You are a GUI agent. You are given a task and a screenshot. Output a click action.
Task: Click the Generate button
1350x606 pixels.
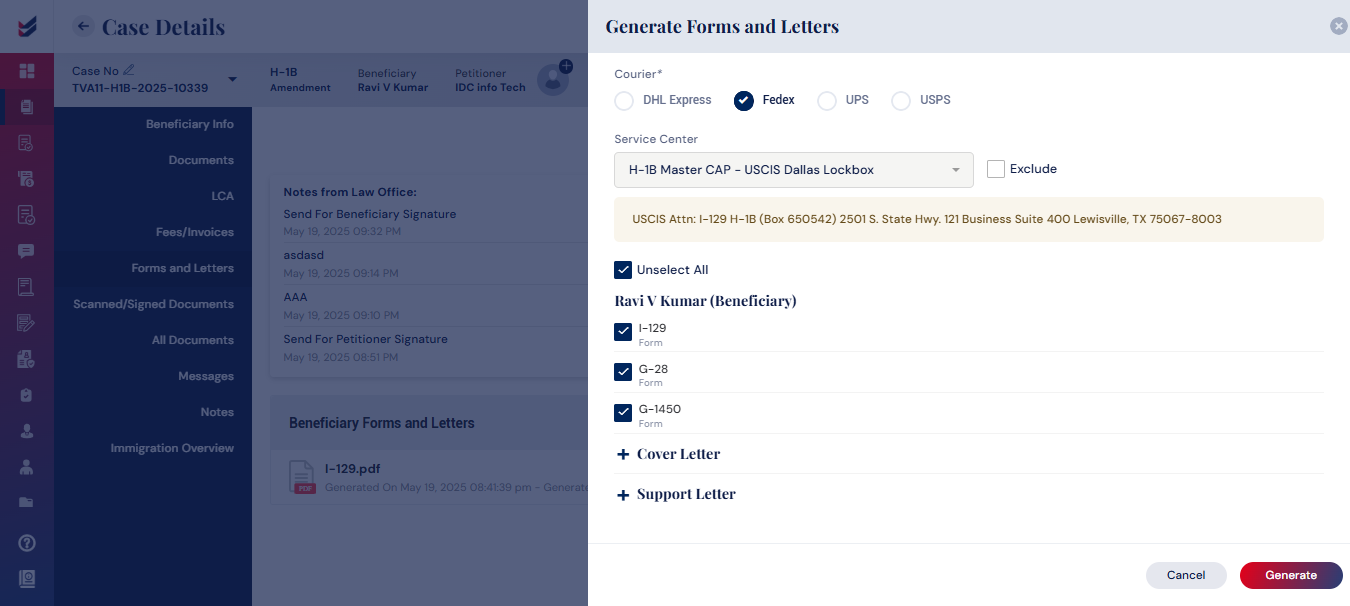pos(1291,575)
